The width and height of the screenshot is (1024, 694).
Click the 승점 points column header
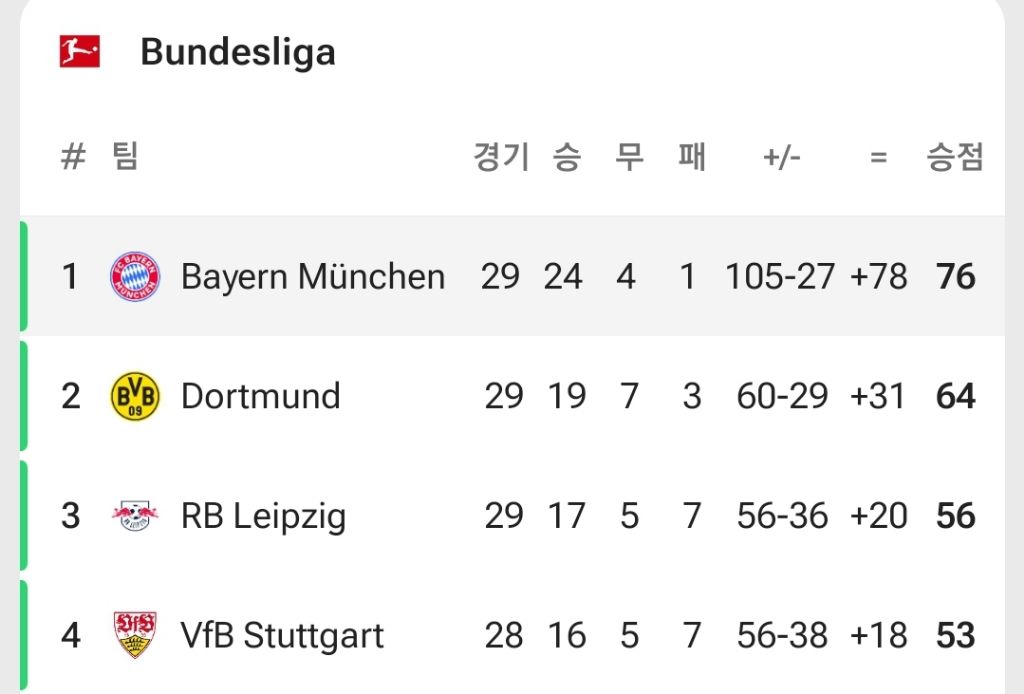tap(955, 157)
